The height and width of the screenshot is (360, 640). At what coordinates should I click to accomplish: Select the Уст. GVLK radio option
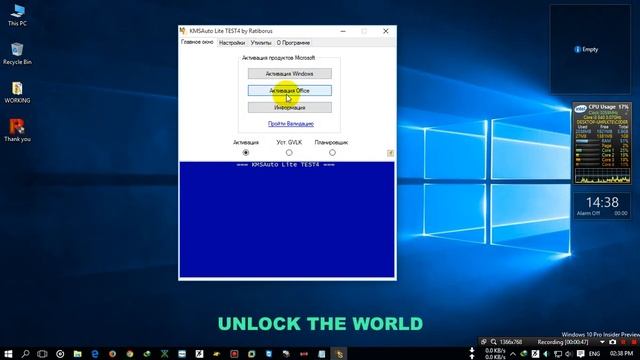pos(289,153)
